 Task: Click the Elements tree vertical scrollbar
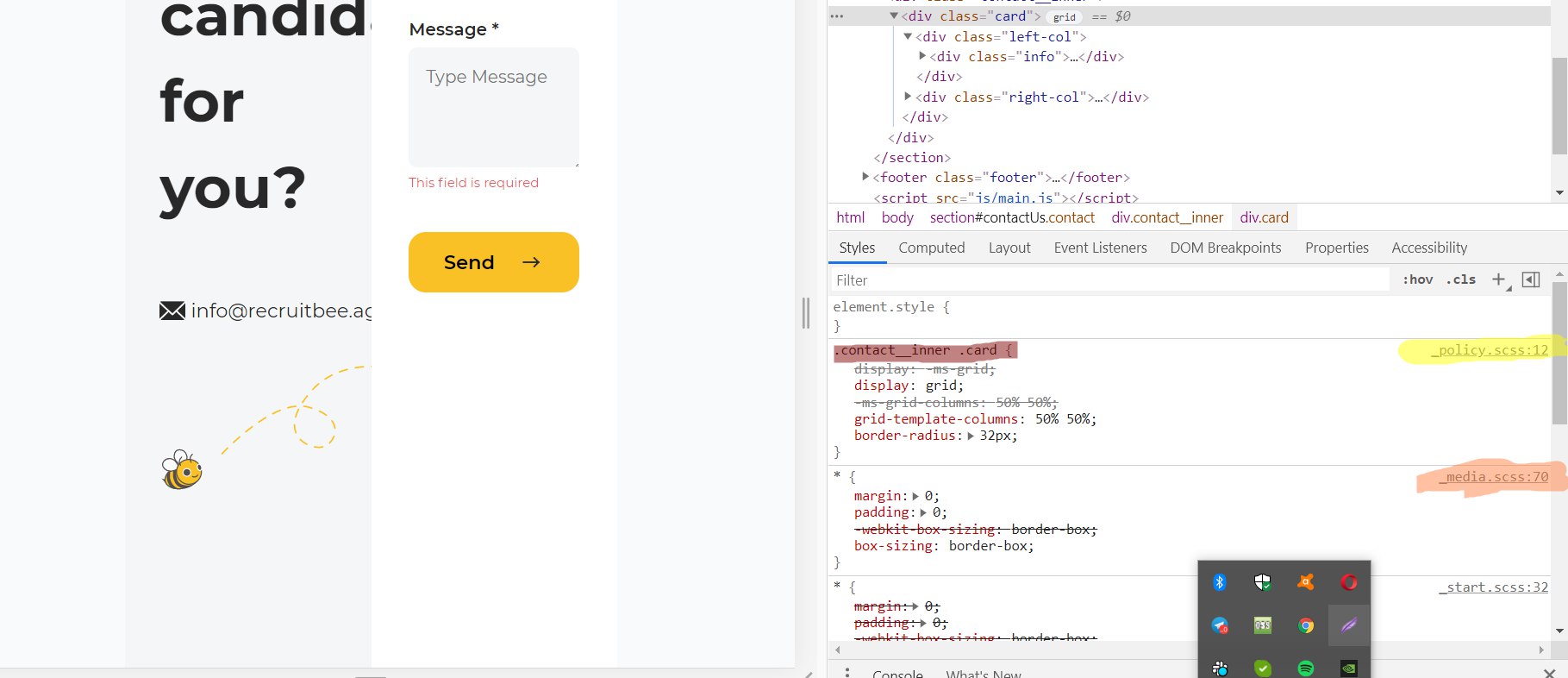point(1559,106)
